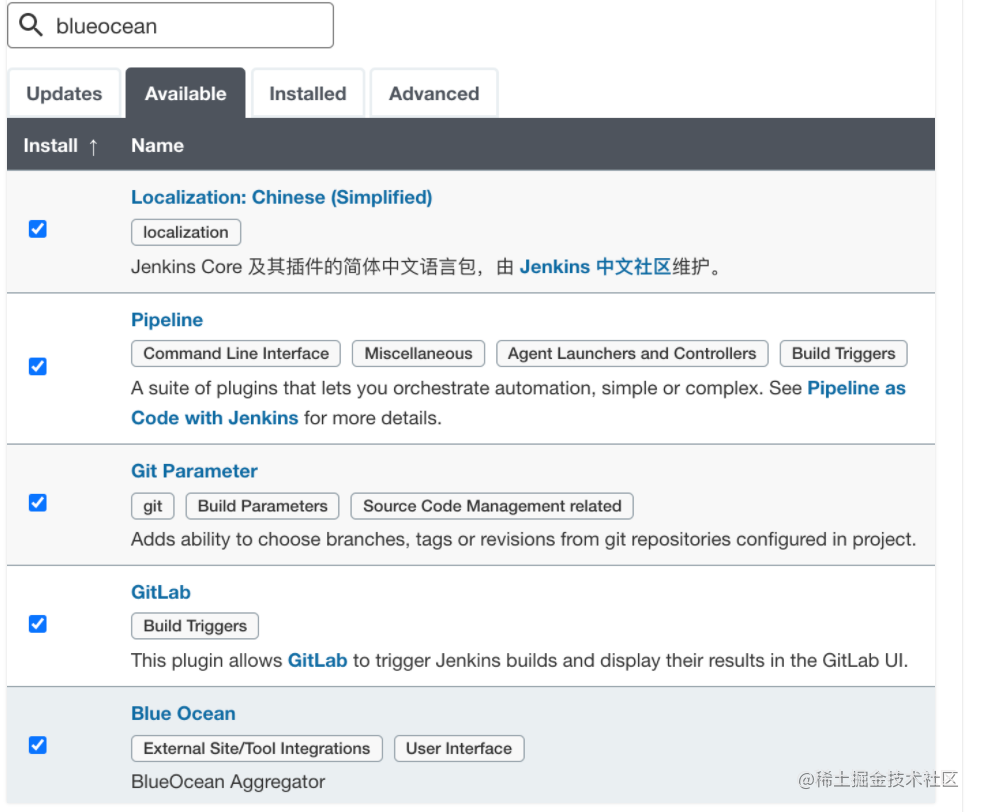The width and height of the screenshot is (981, 812).
Task: Click the Install column sort arrow
Action: (x=93, y=147)
